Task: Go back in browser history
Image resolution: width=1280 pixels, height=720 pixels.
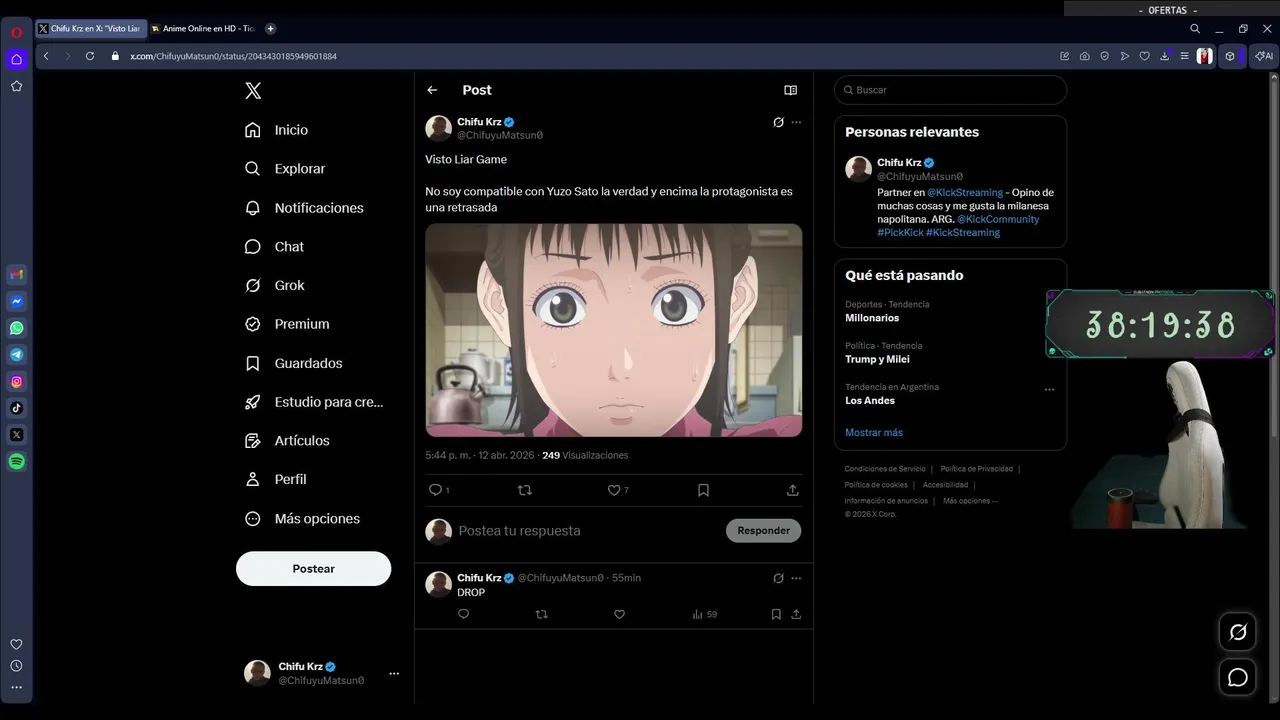Action: 46,56
